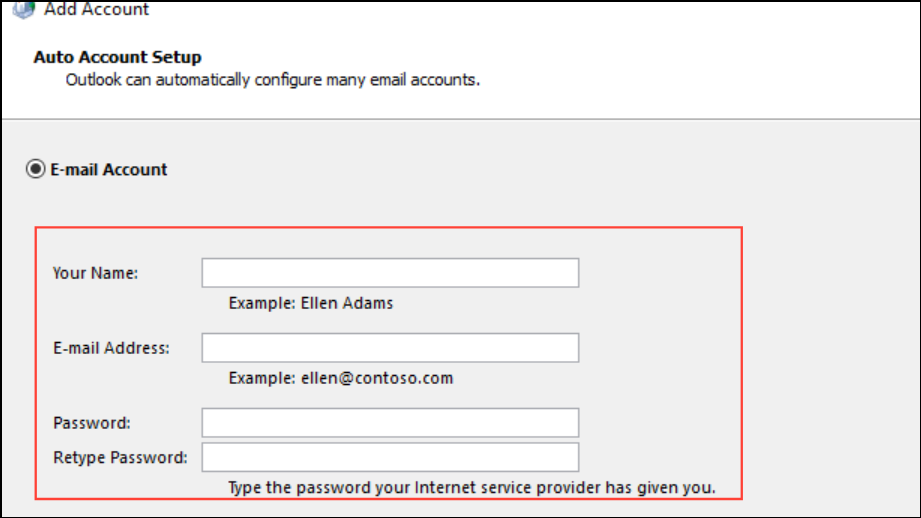Click the Outlook automatic configuration description
Viewport: 921px width, 518px height.
pos(273,79)
